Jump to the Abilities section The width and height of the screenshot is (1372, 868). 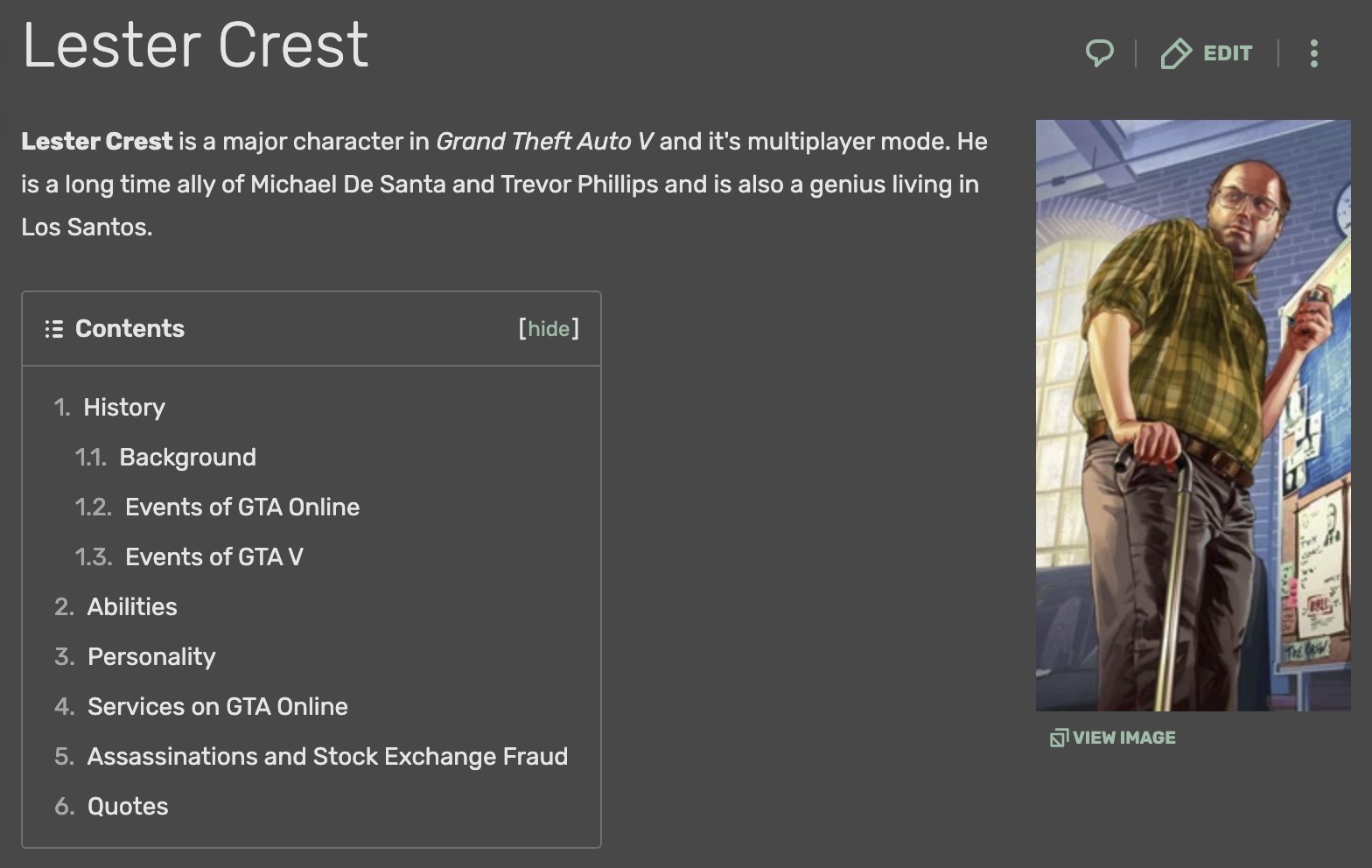[132, 607]
